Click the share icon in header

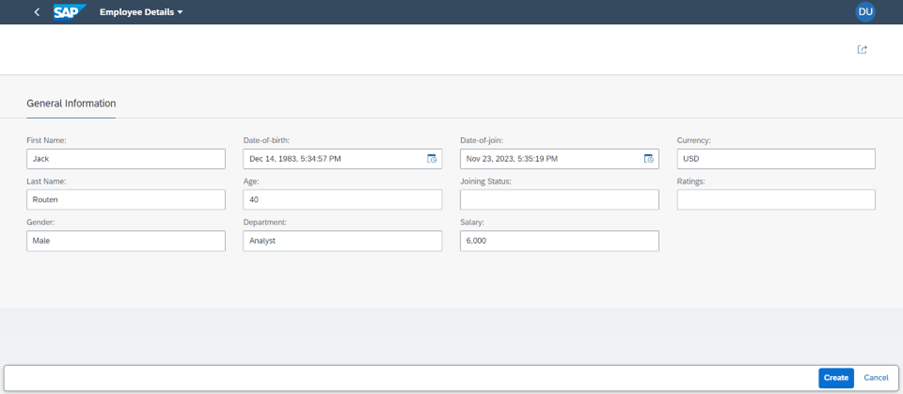tap(862, 50)
